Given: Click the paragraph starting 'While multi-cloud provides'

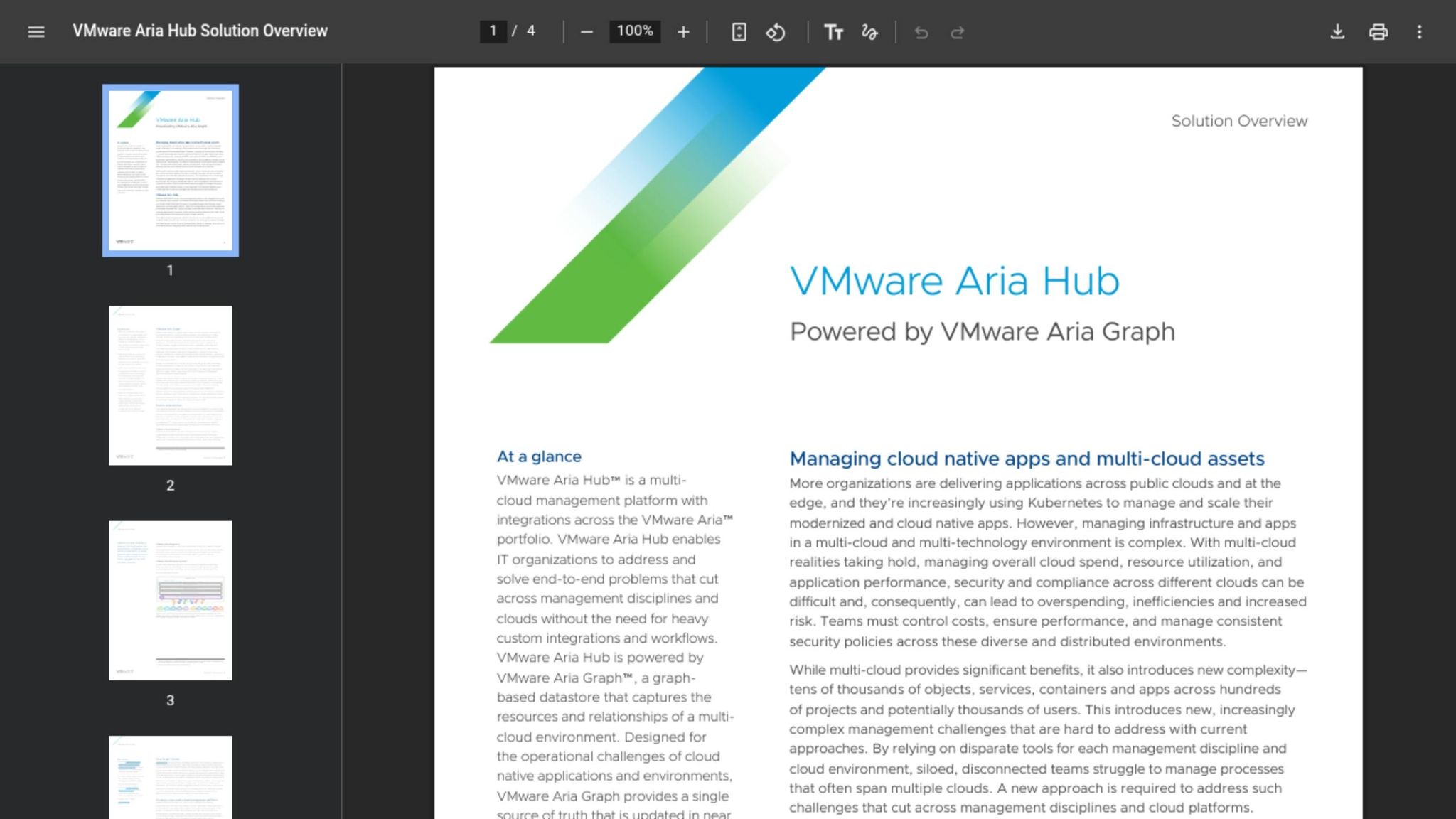Looking at the screenshot, I should tap(1048, 739).
